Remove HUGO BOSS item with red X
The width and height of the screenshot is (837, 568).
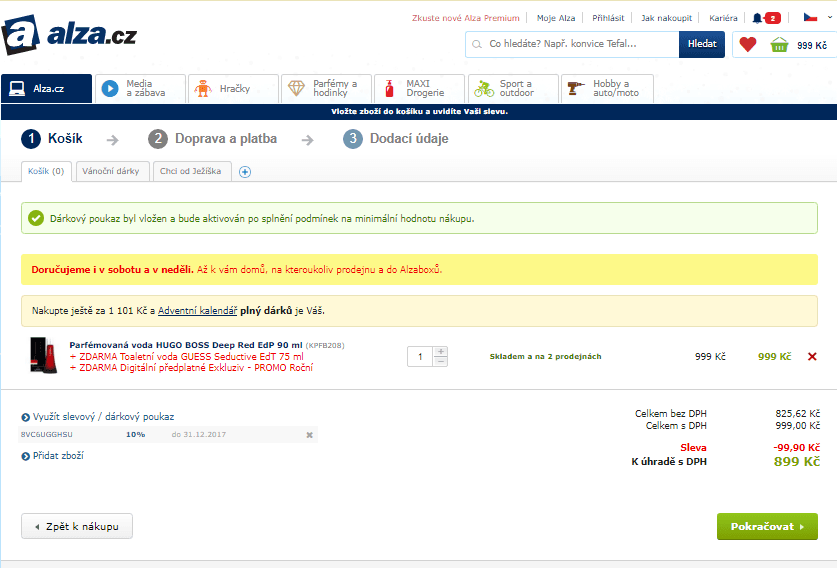[x=811, y=356]
